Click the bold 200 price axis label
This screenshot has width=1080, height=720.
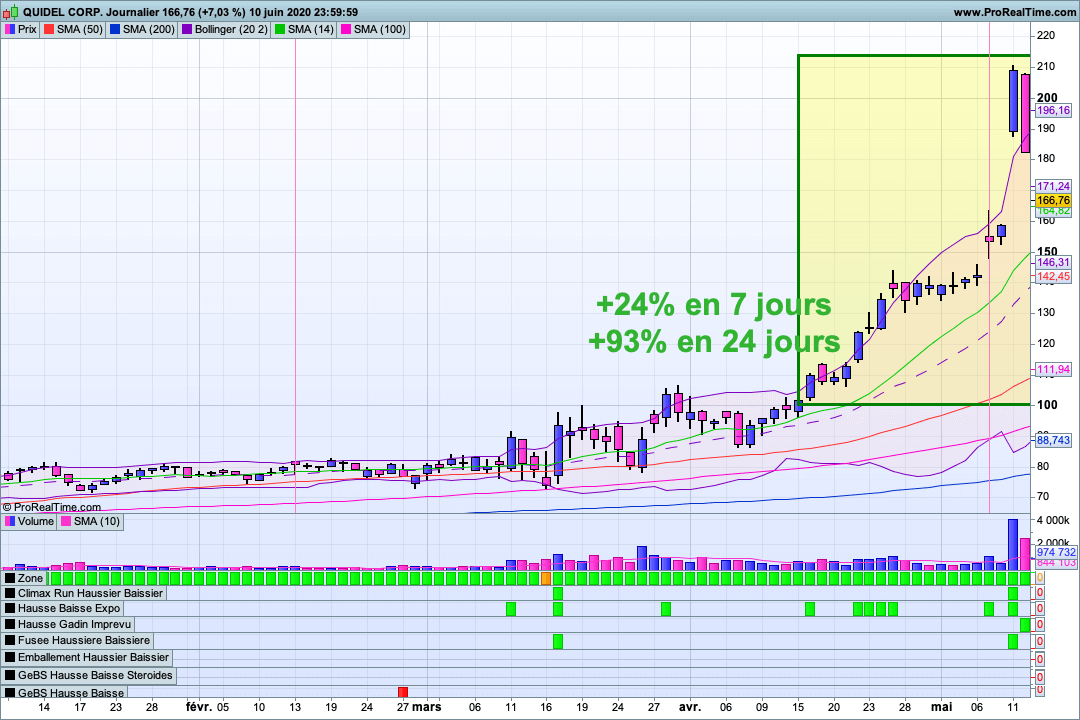[1047, 98]
